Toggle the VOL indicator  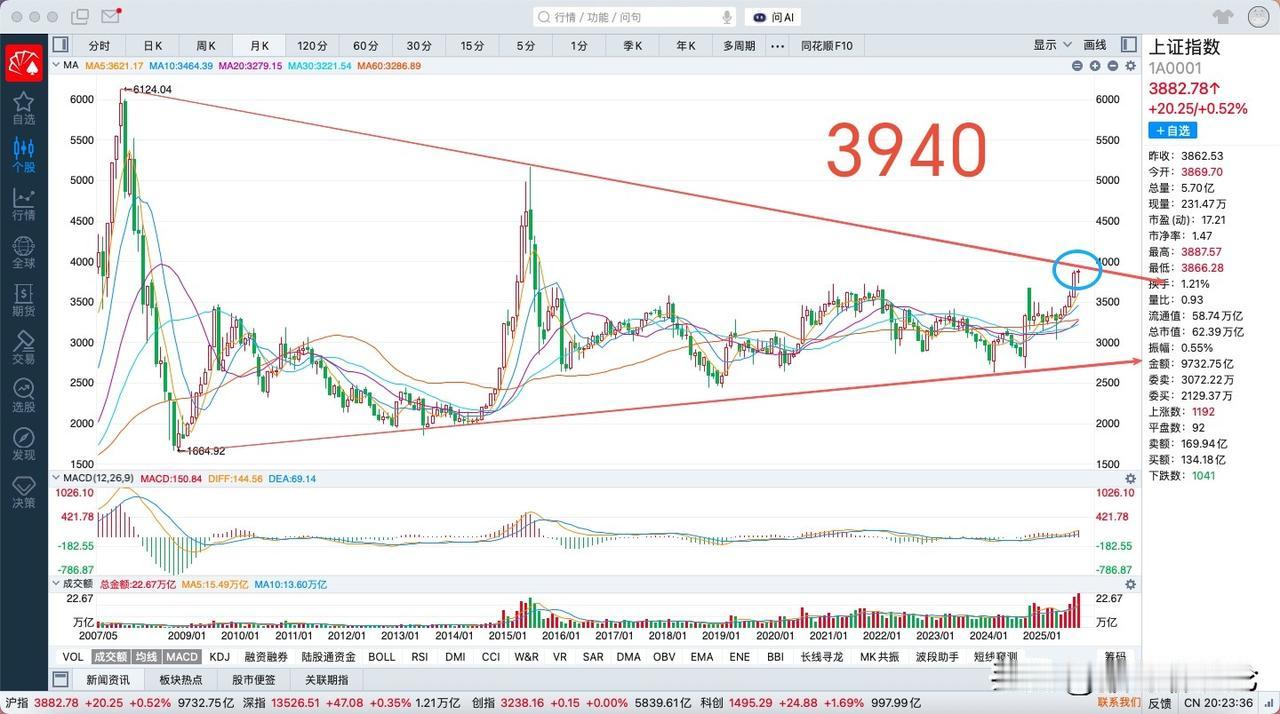click(72, 657)
